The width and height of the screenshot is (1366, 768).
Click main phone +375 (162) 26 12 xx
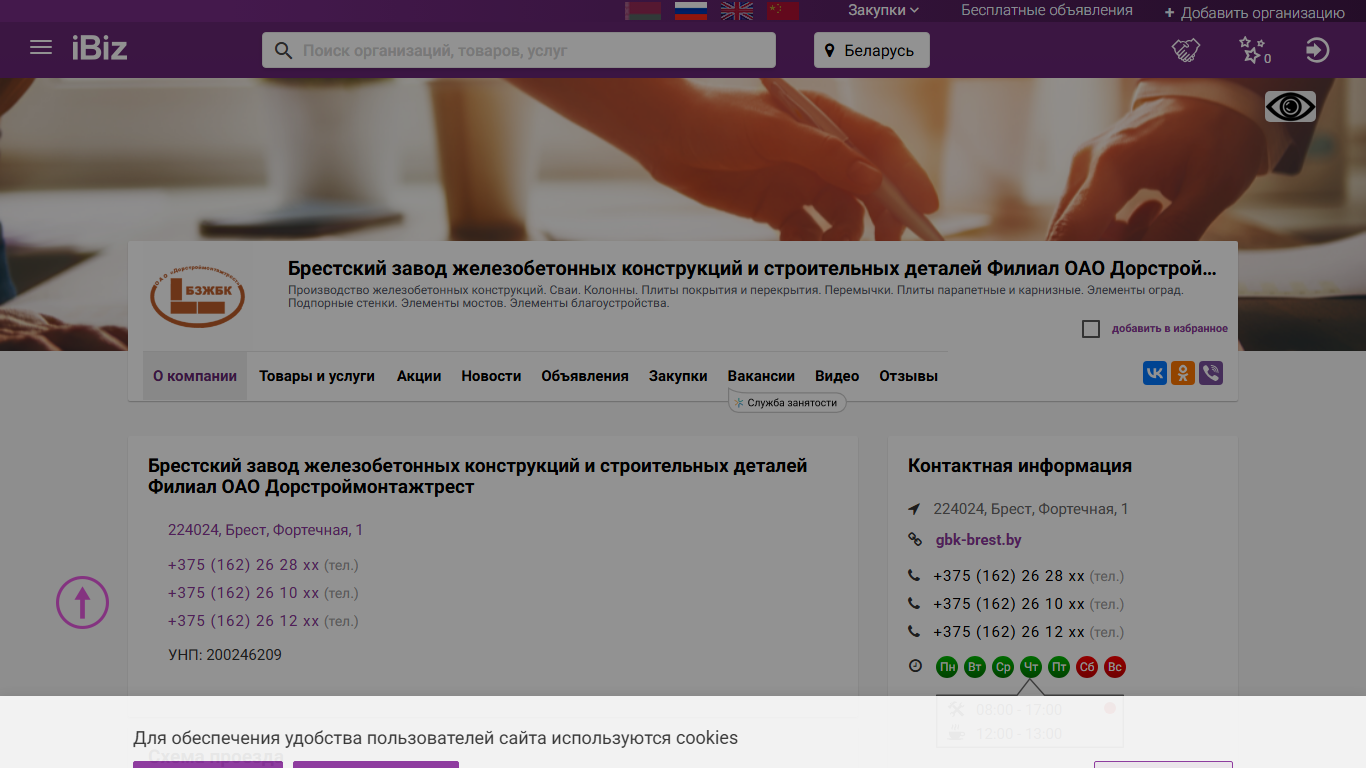[244, 621]
